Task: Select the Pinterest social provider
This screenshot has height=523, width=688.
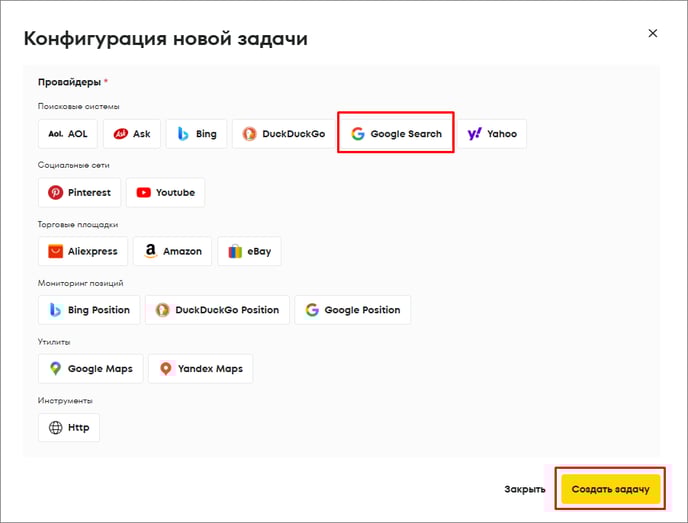Action: (80, 193)
